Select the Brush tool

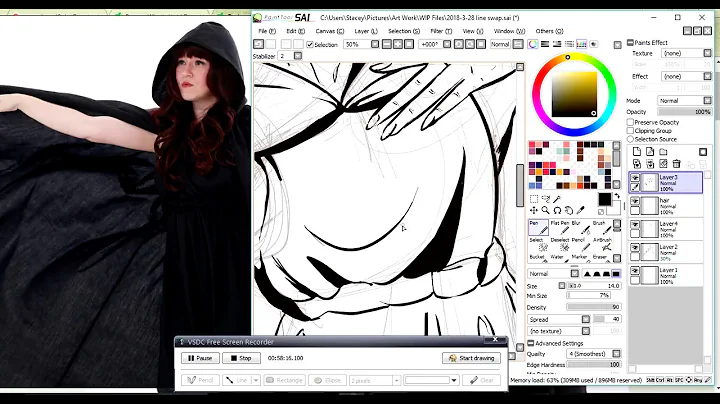[602, 227]
